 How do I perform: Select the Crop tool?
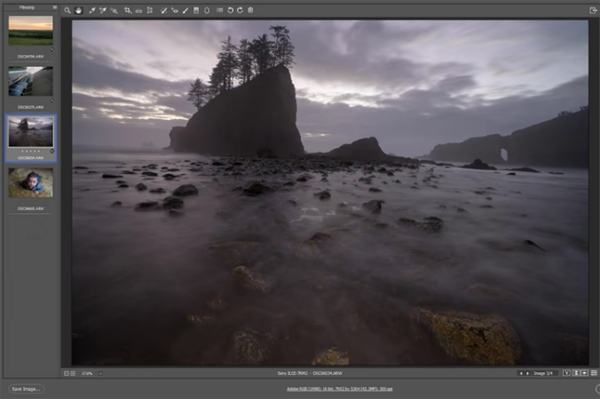[128, 10]
